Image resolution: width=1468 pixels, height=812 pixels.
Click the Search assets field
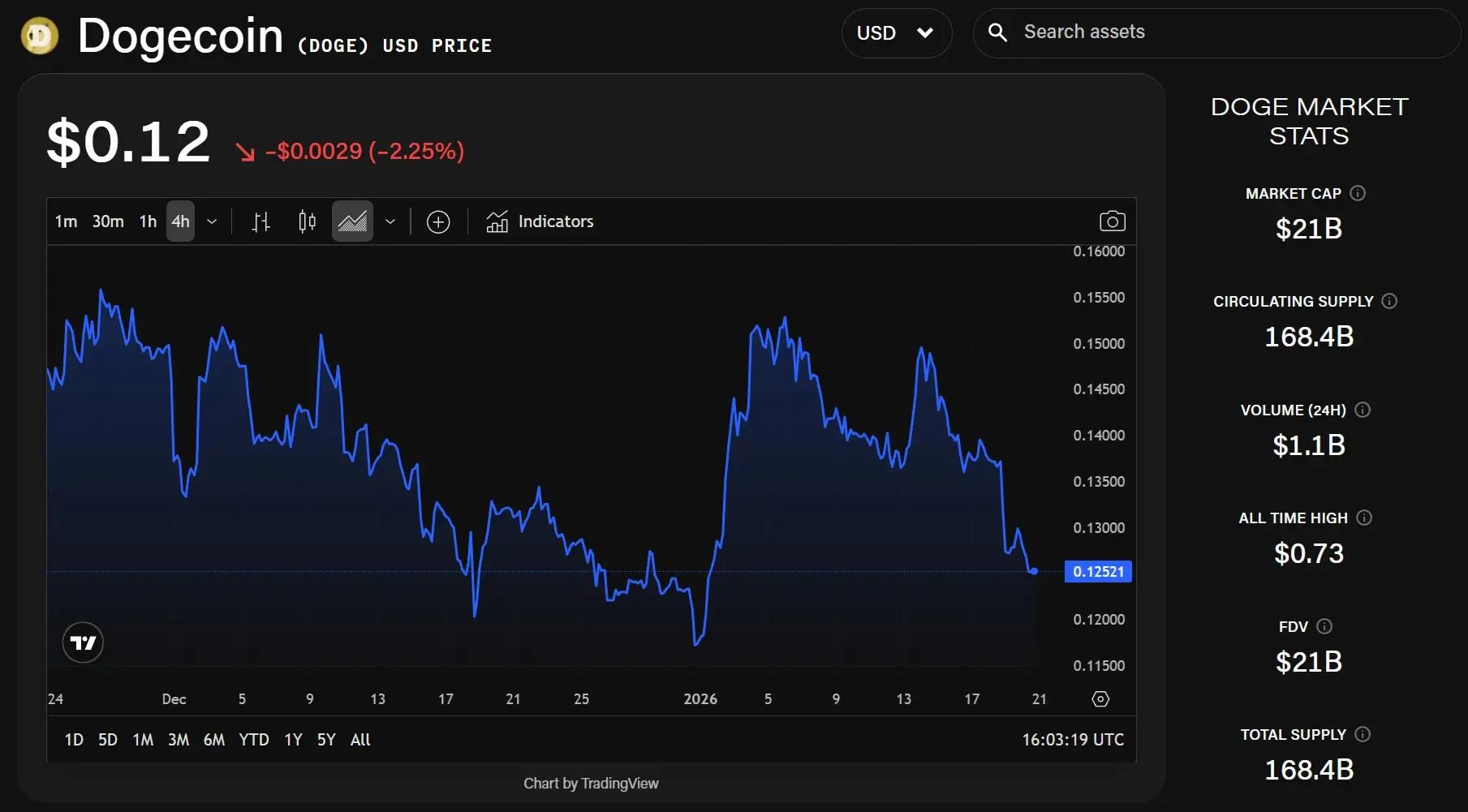[1217, 32]
